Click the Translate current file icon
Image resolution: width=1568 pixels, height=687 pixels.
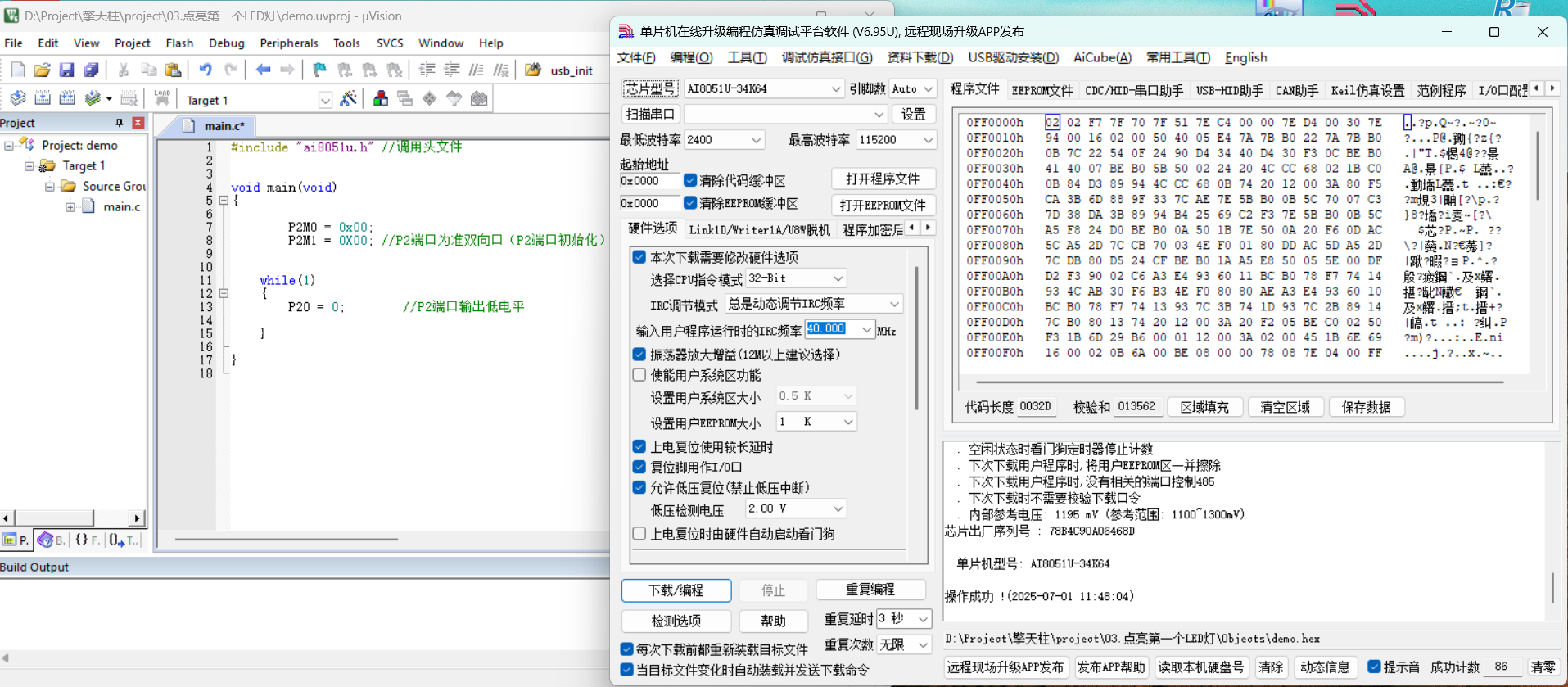pyautogui.click(x=18, y=99)
